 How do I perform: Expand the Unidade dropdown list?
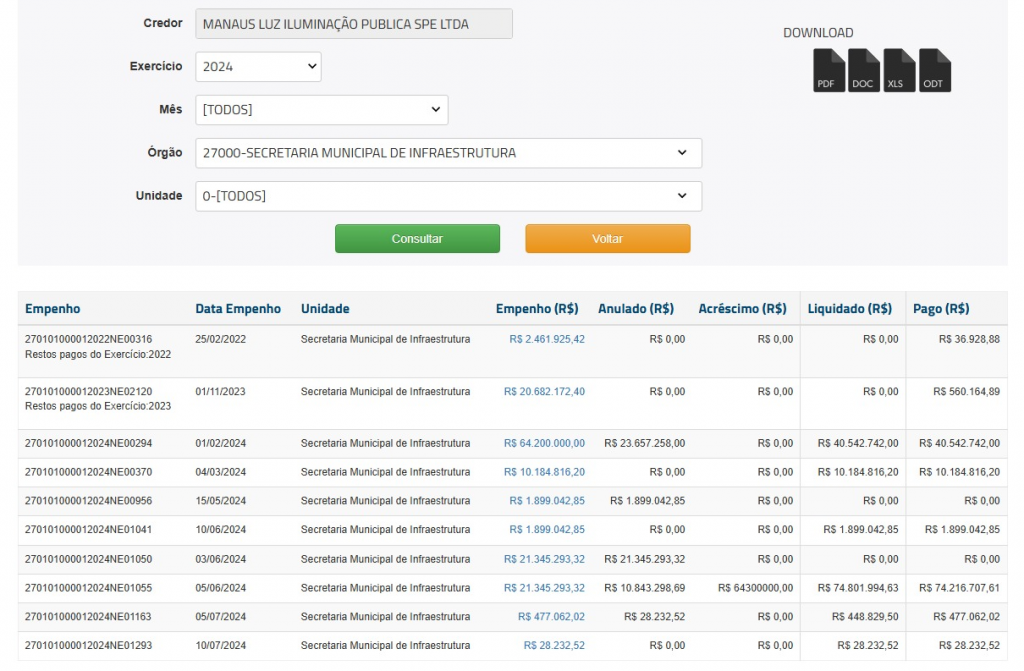[x=448, y=196]
